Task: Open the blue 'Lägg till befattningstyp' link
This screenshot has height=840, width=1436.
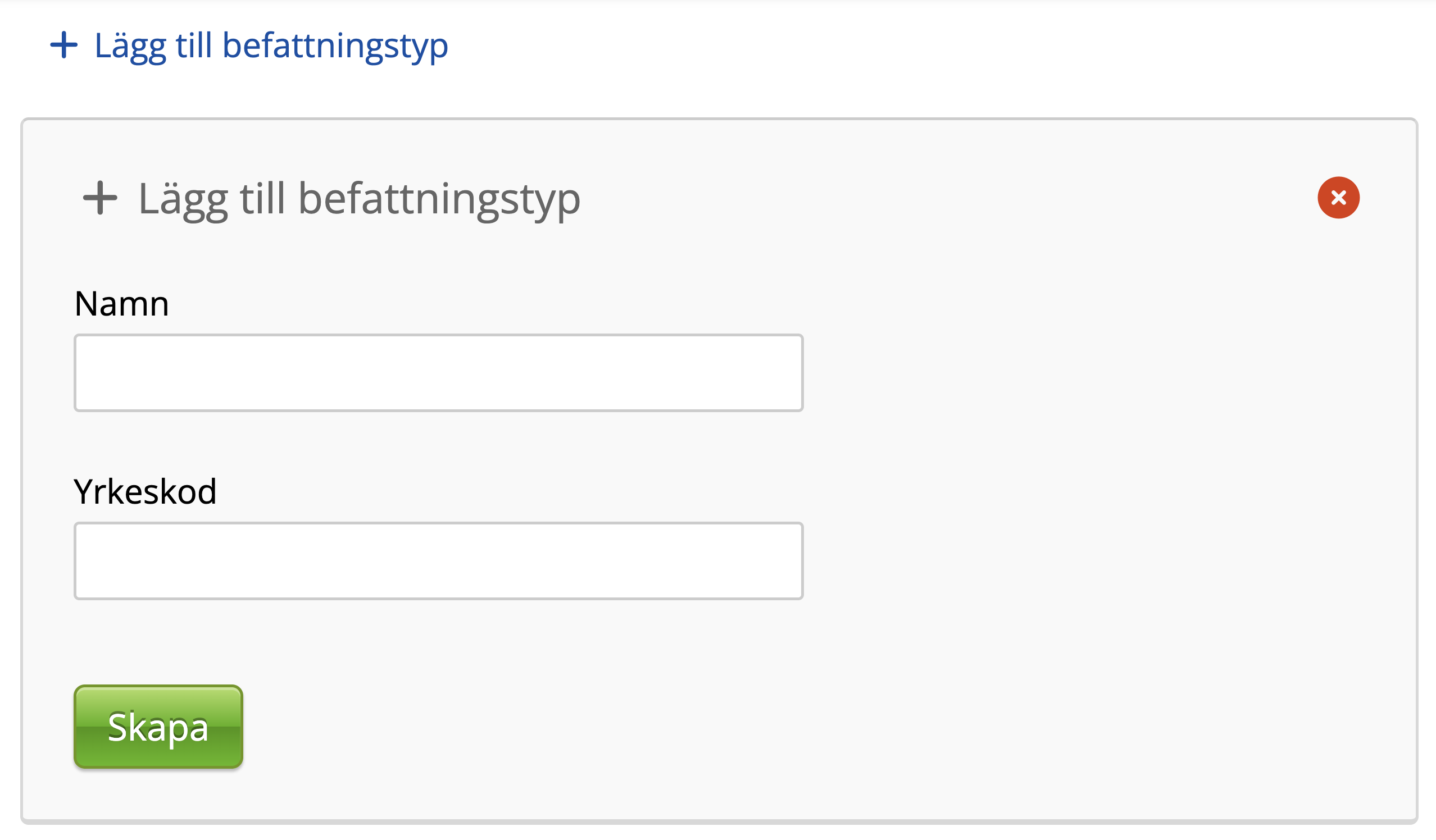Action: coord(271,45)
